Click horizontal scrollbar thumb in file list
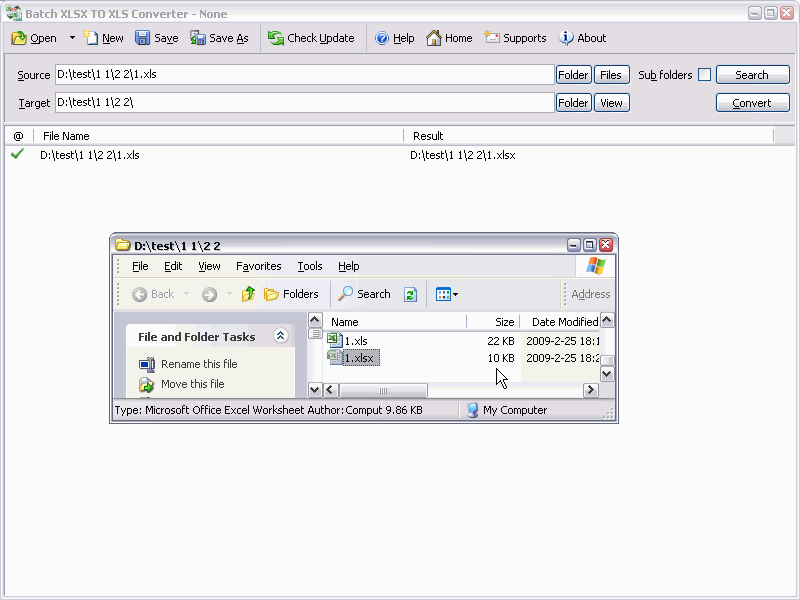 [383, 391]
